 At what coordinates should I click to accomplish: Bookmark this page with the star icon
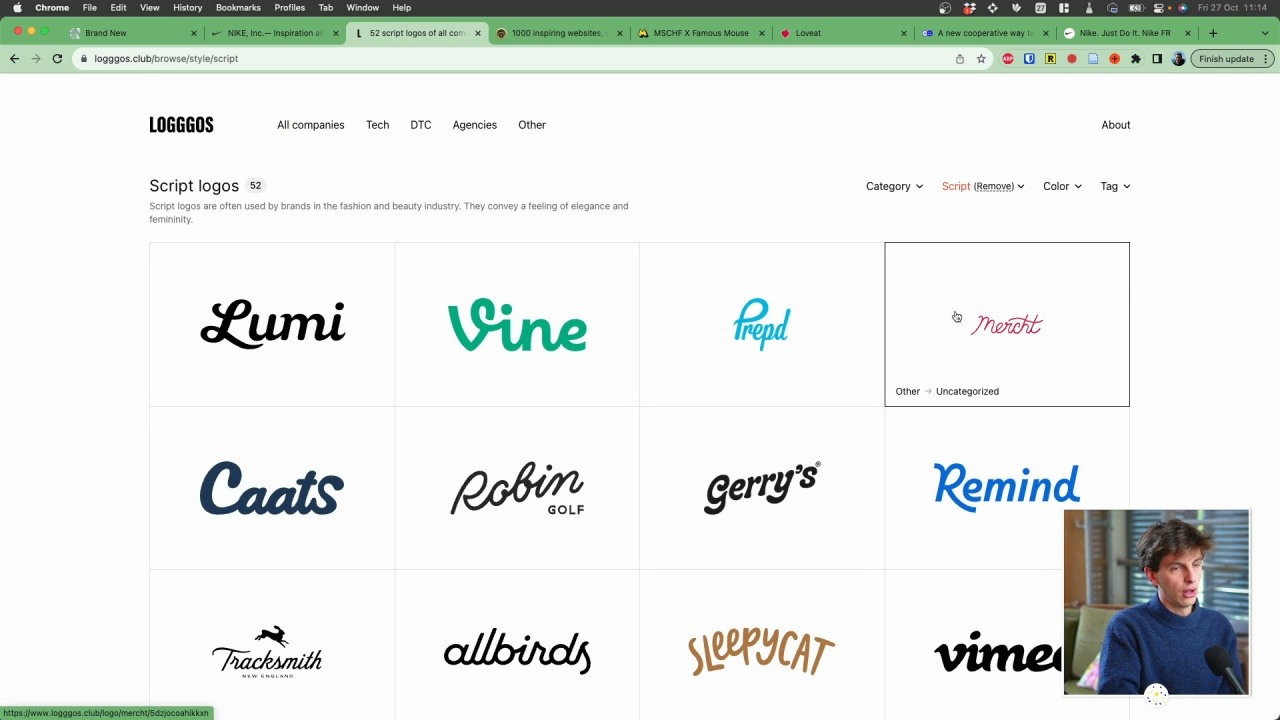point(981,59)
